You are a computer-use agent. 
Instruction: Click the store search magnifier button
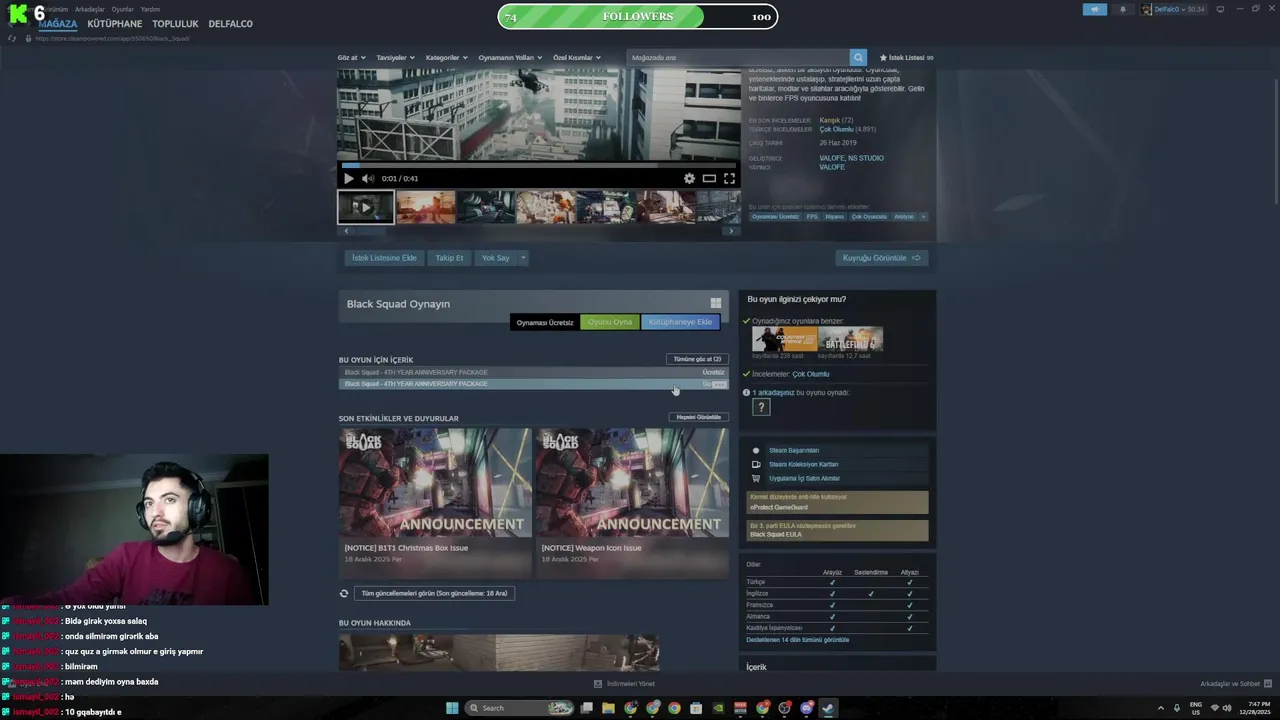click(858, 58)
